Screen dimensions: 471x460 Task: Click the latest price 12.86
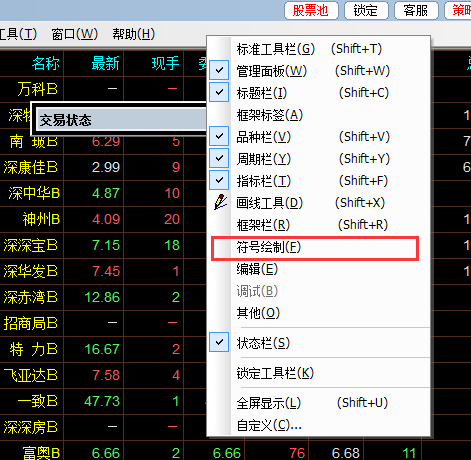click(102, 297)
